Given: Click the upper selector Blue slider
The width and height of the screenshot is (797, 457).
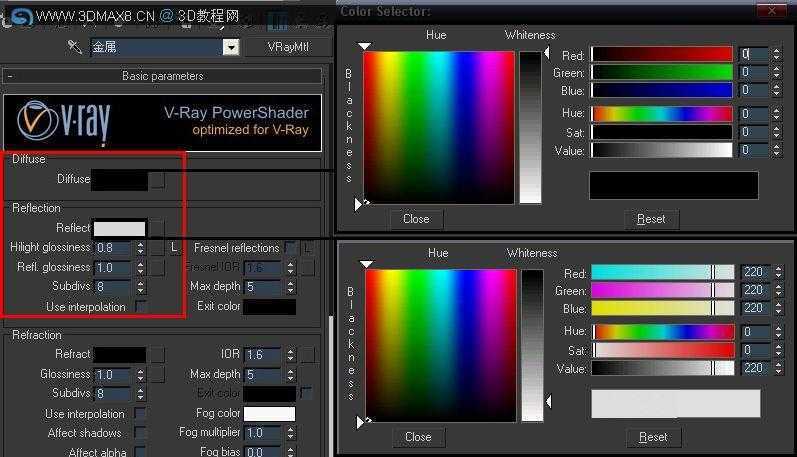Looking at the screenshot, I should (662, 90).
